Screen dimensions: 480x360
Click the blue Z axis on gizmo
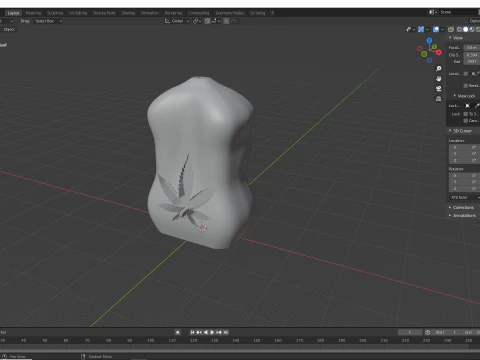[429, 40]
